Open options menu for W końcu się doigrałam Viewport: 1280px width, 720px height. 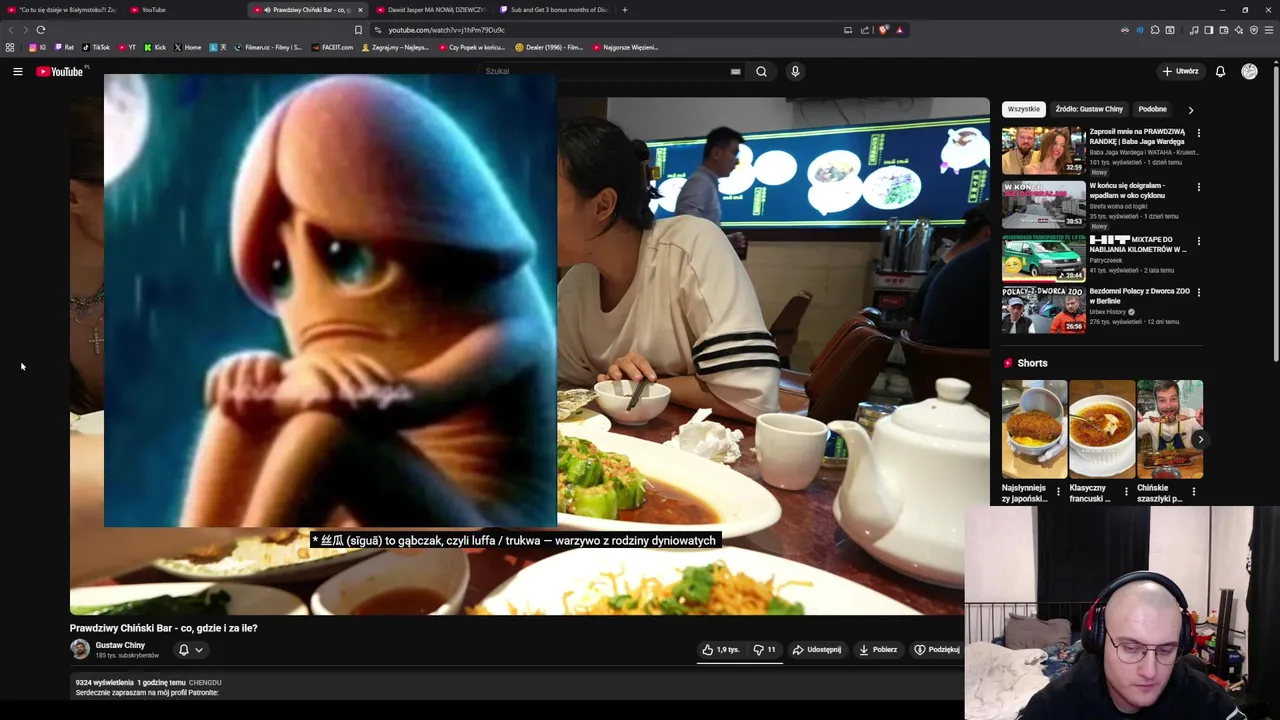tap(1198, 187)
